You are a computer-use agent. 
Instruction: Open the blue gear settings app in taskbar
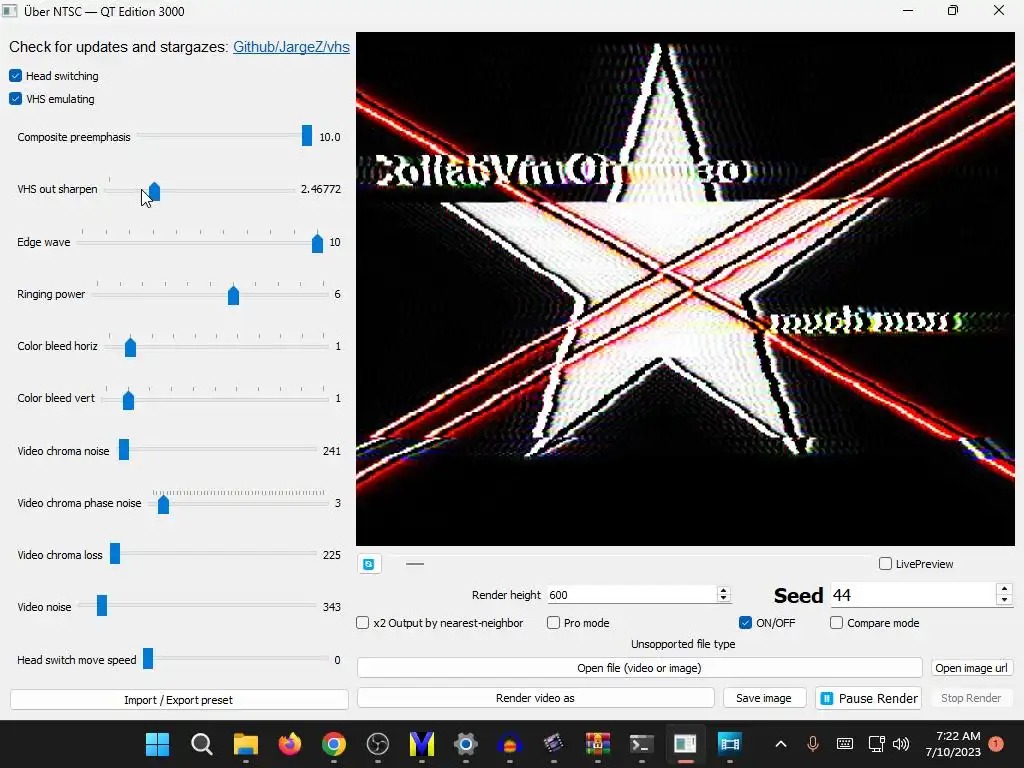pyautogui.click(x=466, y=744)
